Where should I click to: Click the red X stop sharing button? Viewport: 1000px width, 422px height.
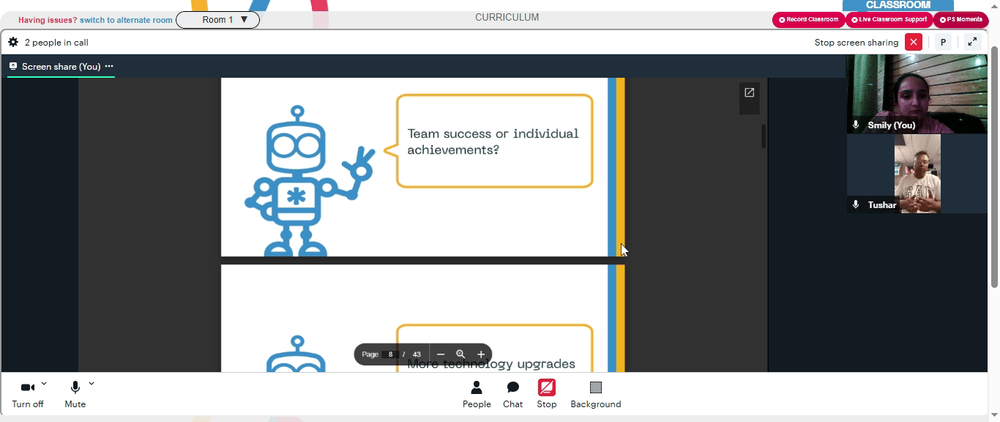coord(913,43)
